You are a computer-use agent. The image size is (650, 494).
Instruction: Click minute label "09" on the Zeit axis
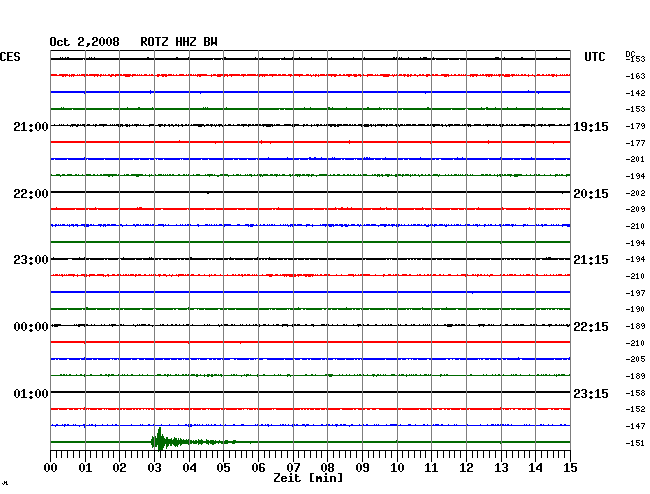(x=362, y=468)
